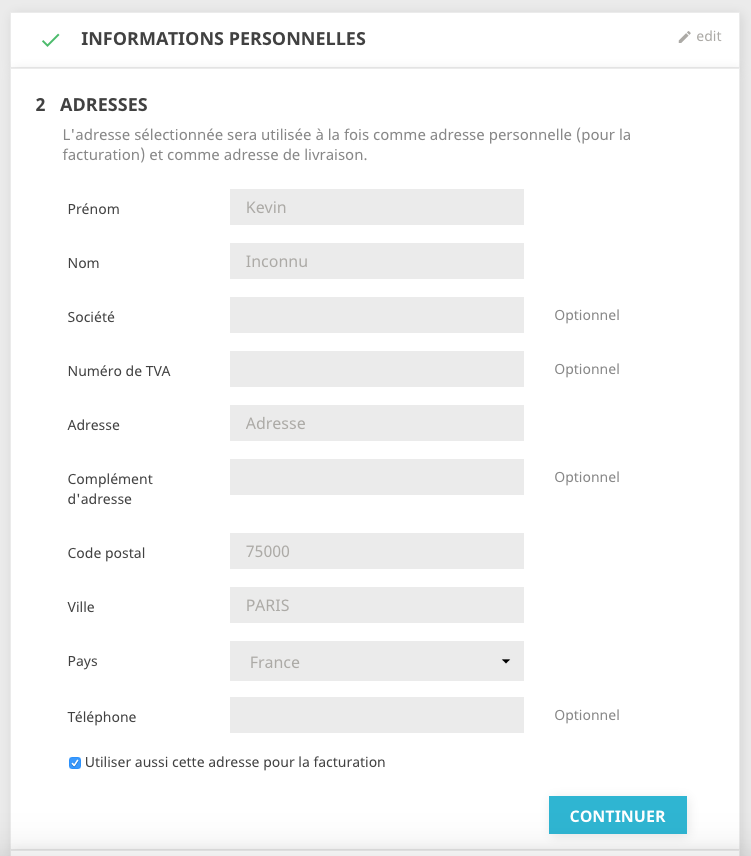Click the Adresse input field
Screen dimensions: 751x856
point(377,423)
